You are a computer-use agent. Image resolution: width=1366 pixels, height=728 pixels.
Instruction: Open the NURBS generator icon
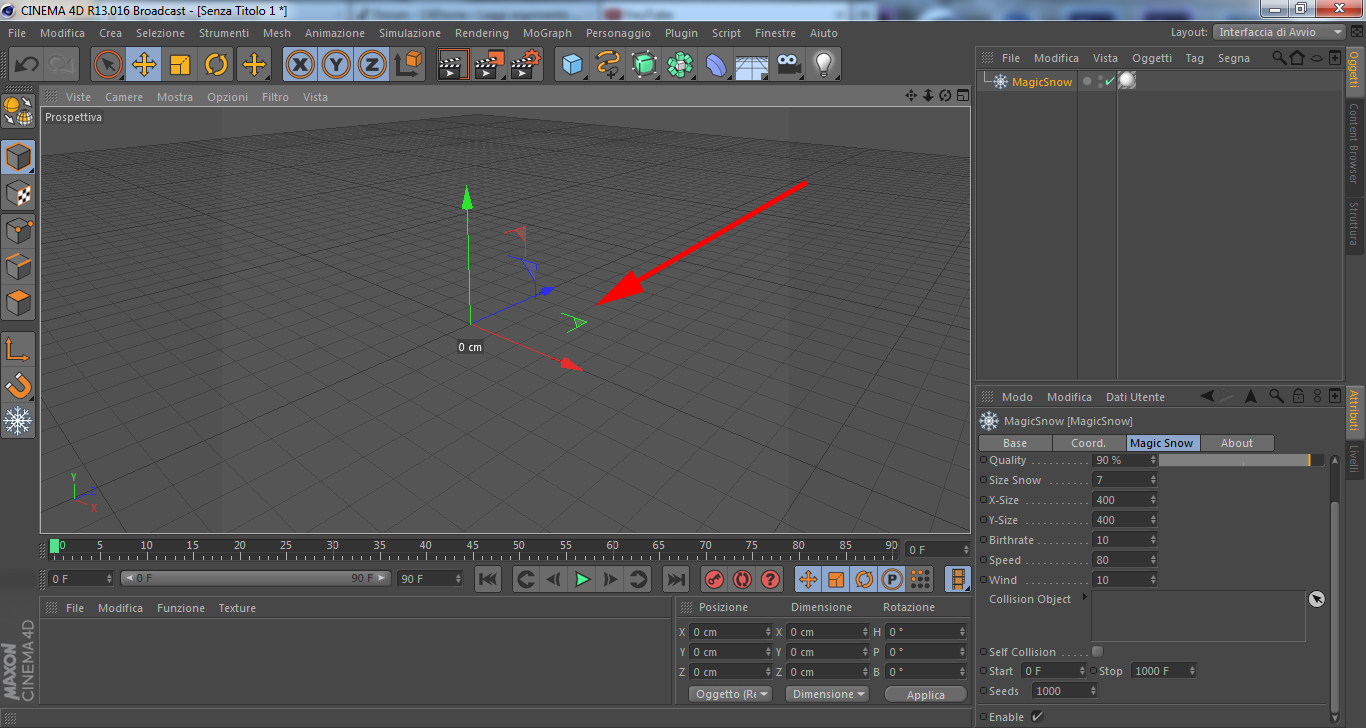[x=644, y=65]
